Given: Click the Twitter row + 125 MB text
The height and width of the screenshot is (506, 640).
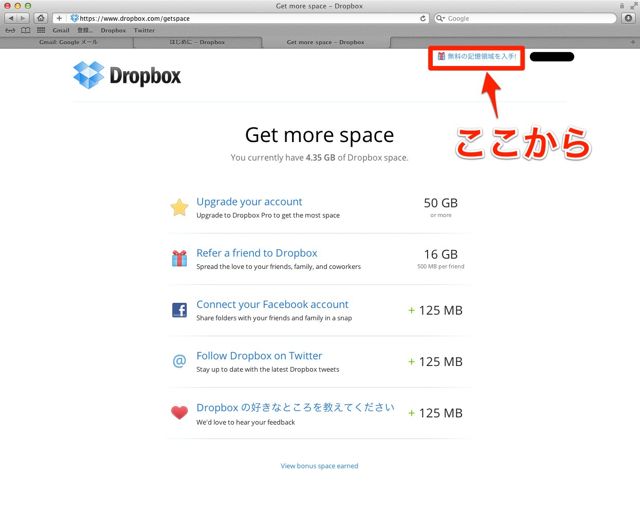Looking at the screenshot, I should pos(436,362).
